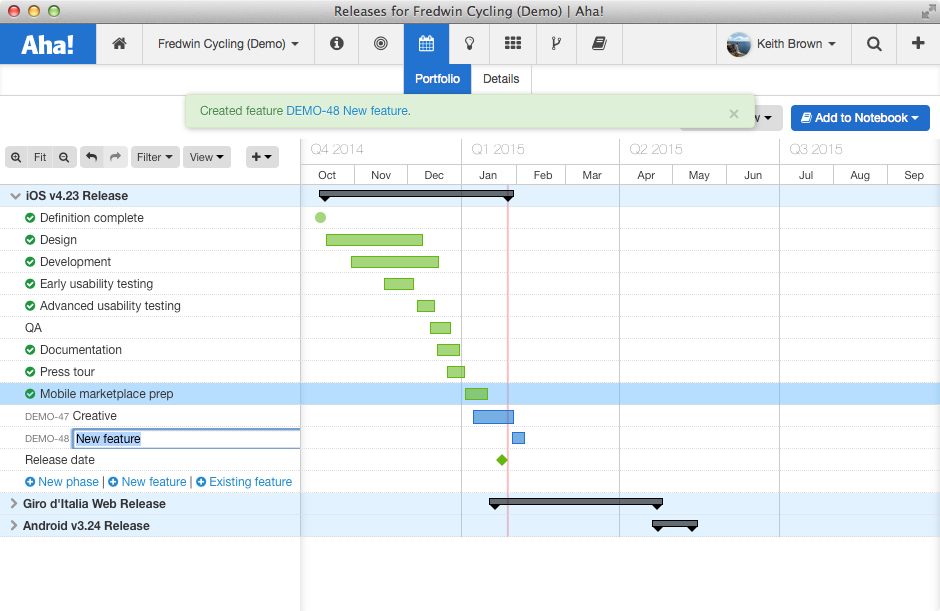Select the Release date row
The width and height of the screenshot is (940, 611).
pos(150,460)
